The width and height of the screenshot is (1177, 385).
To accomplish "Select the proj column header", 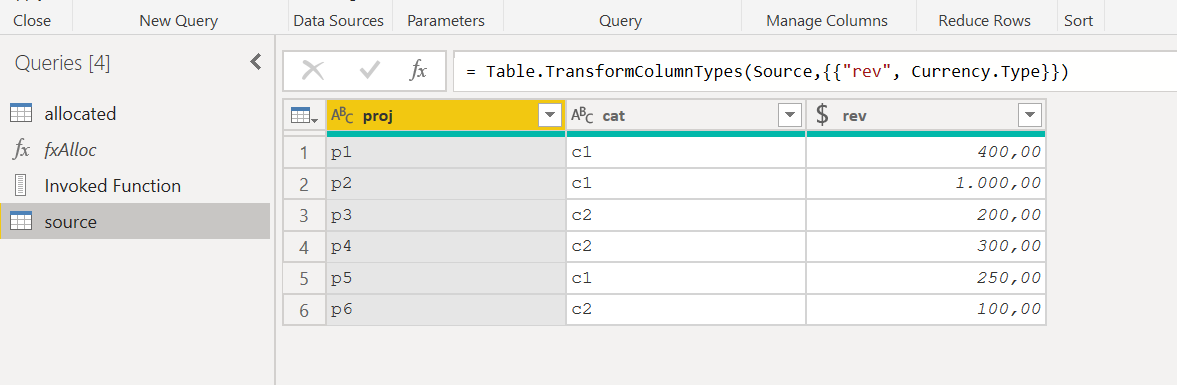I will (x=446, y=116).
